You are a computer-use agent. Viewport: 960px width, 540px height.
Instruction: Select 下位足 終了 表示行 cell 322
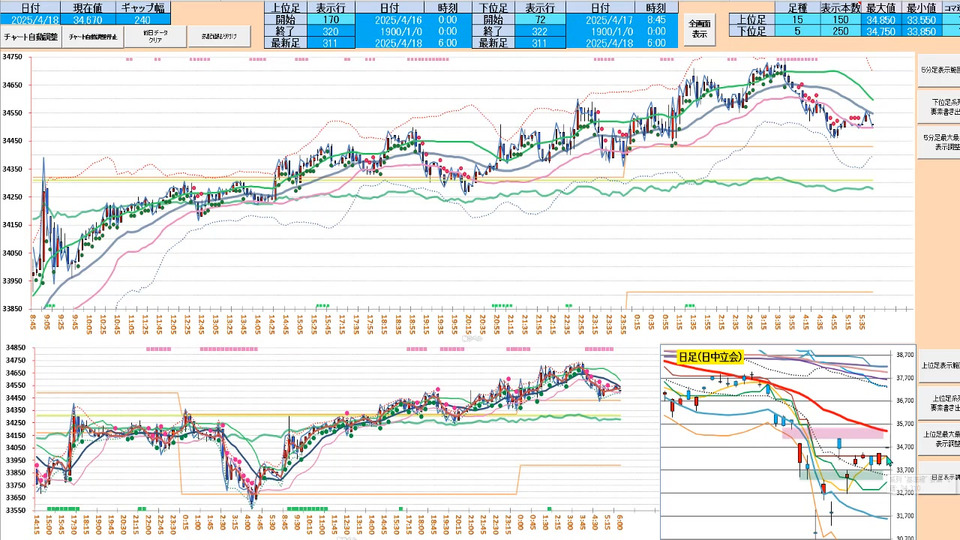point(539,31)
